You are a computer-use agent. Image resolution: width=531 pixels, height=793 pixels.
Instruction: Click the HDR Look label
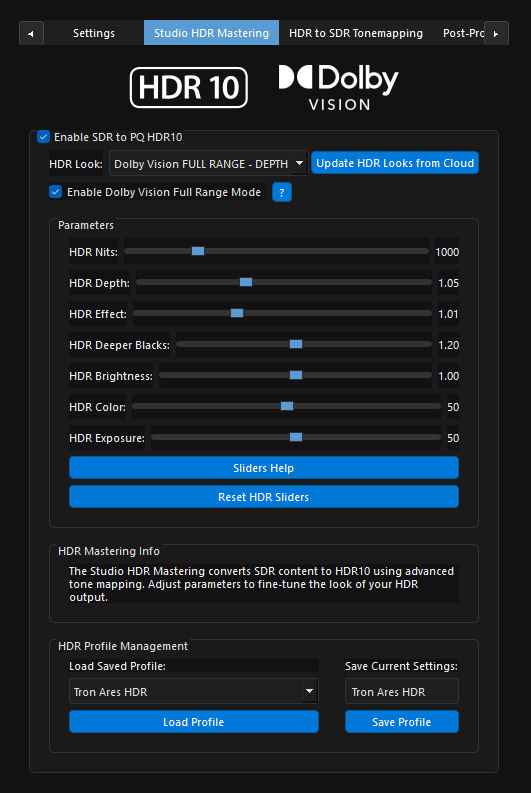76,164
